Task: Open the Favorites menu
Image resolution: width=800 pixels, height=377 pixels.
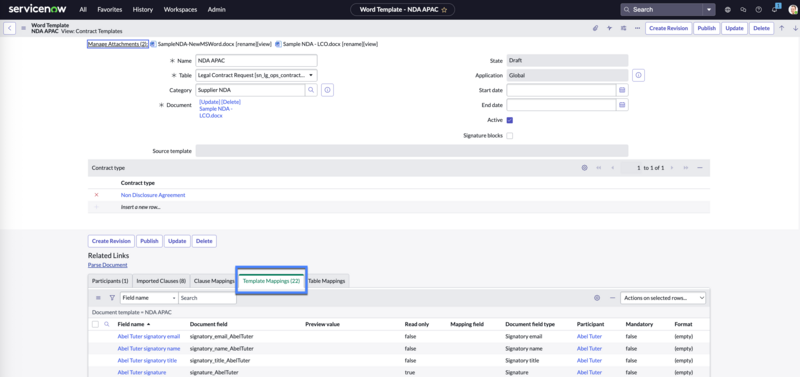Action: [110, 10]
